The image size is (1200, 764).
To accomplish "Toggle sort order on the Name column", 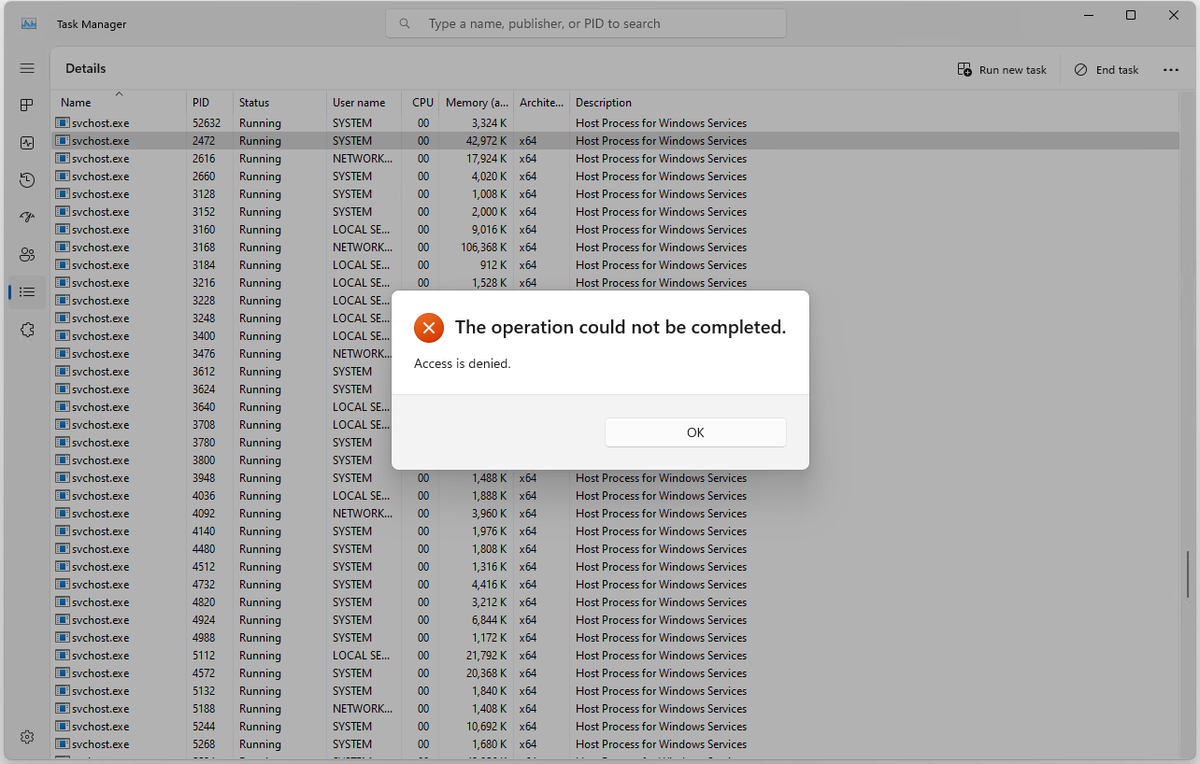I will click(x=75, y=102).
